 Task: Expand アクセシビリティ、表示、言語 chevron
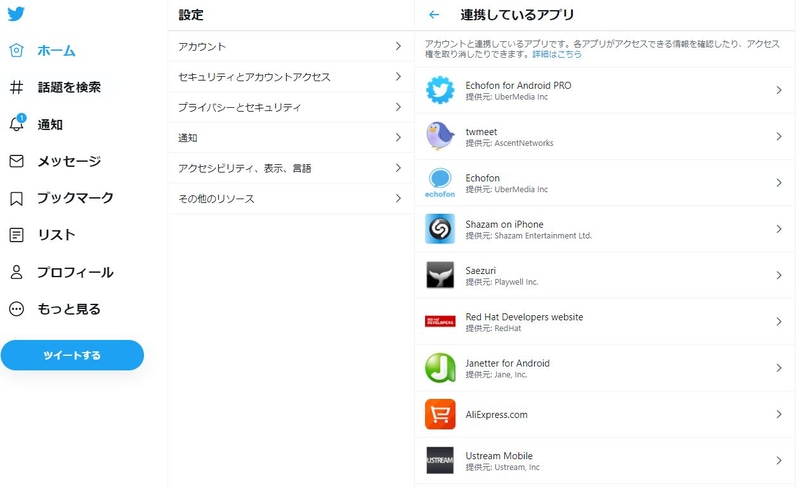click(x=398, y=168)
